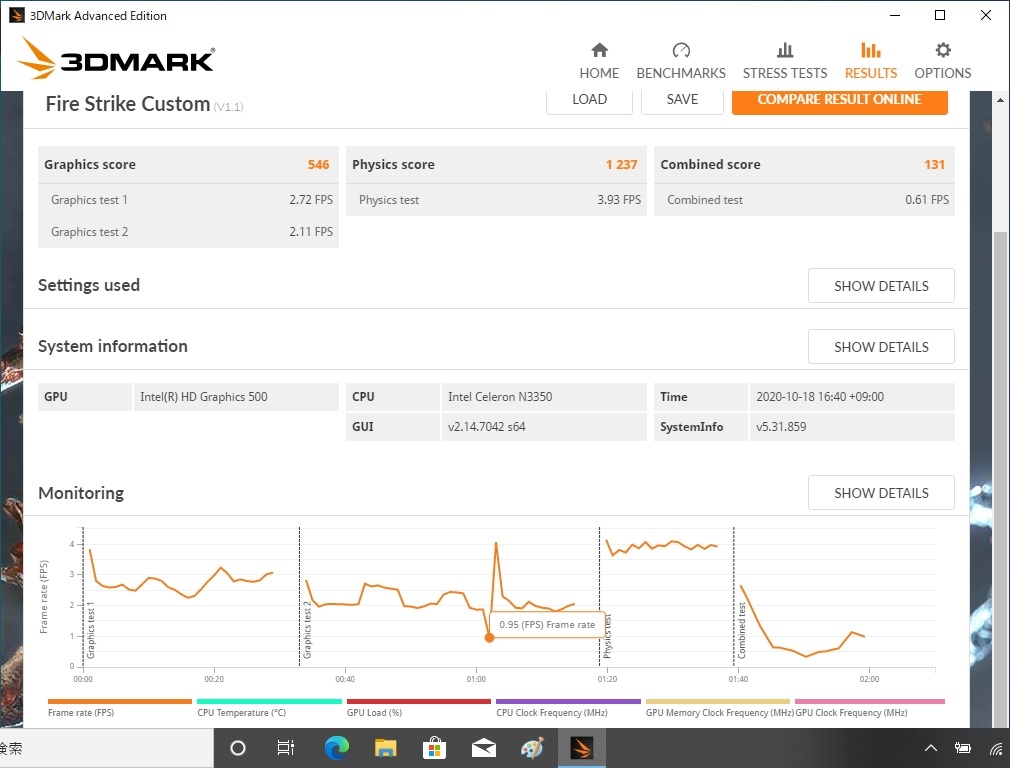Screen dimensions: 1010x768
Task: Click Graphics test 1 row 2.72 FPS
Action: point(188,200)
